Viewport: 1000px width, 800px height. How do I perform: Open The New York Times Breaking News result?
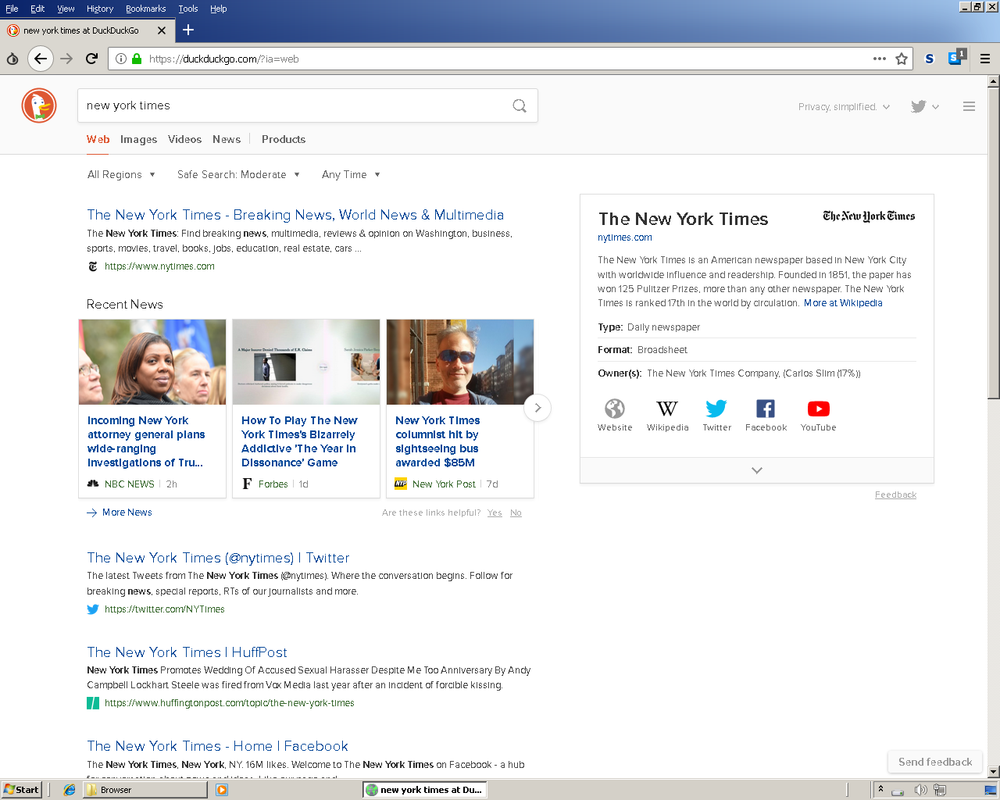pos(295,214)
